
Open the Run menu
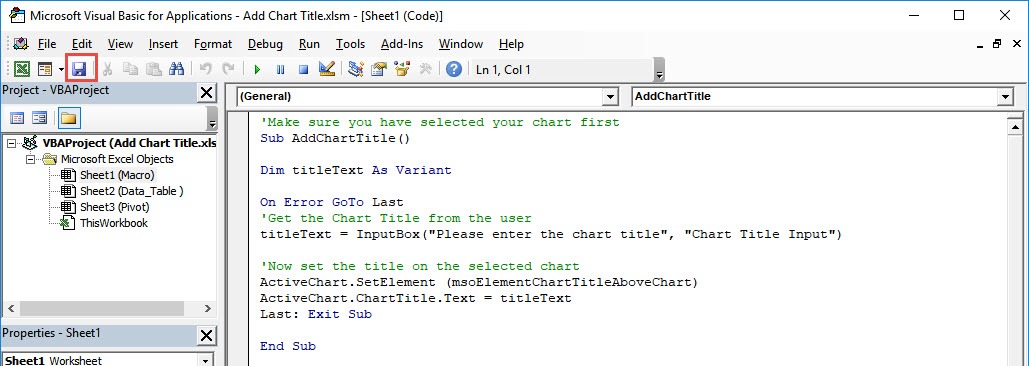309,44
